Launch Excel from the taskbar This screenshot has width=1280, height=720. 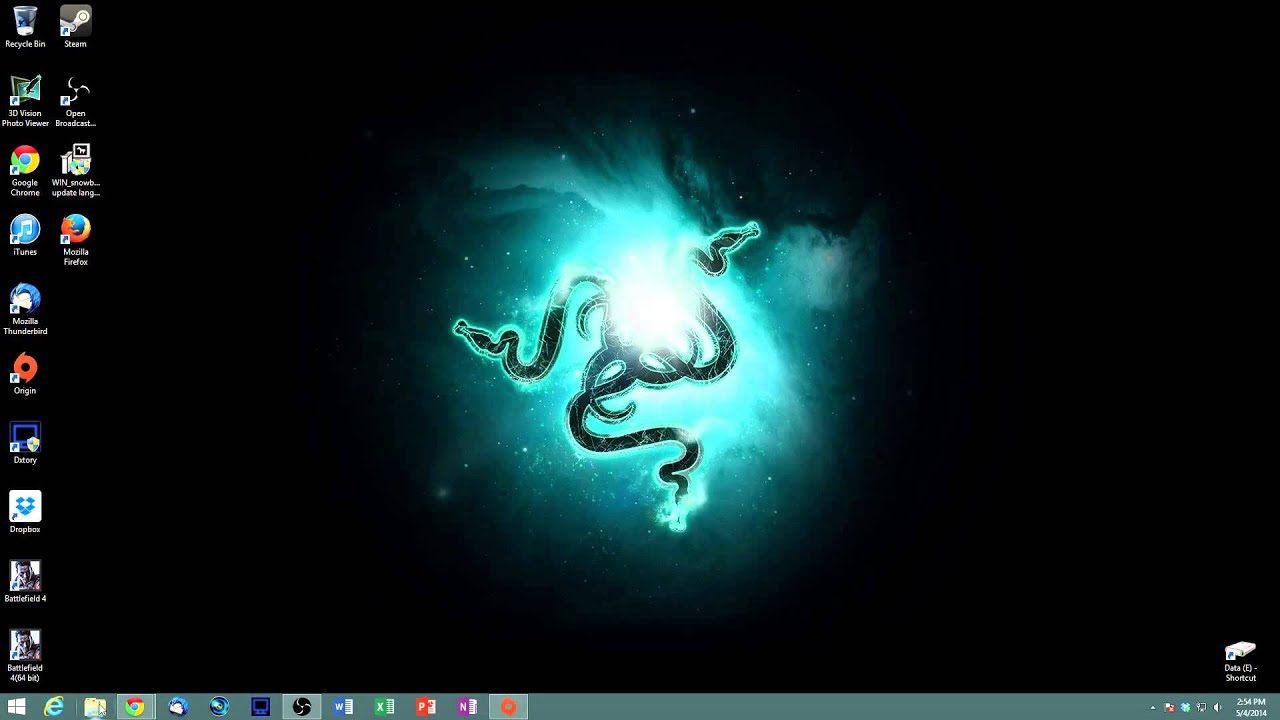(384, 707)
